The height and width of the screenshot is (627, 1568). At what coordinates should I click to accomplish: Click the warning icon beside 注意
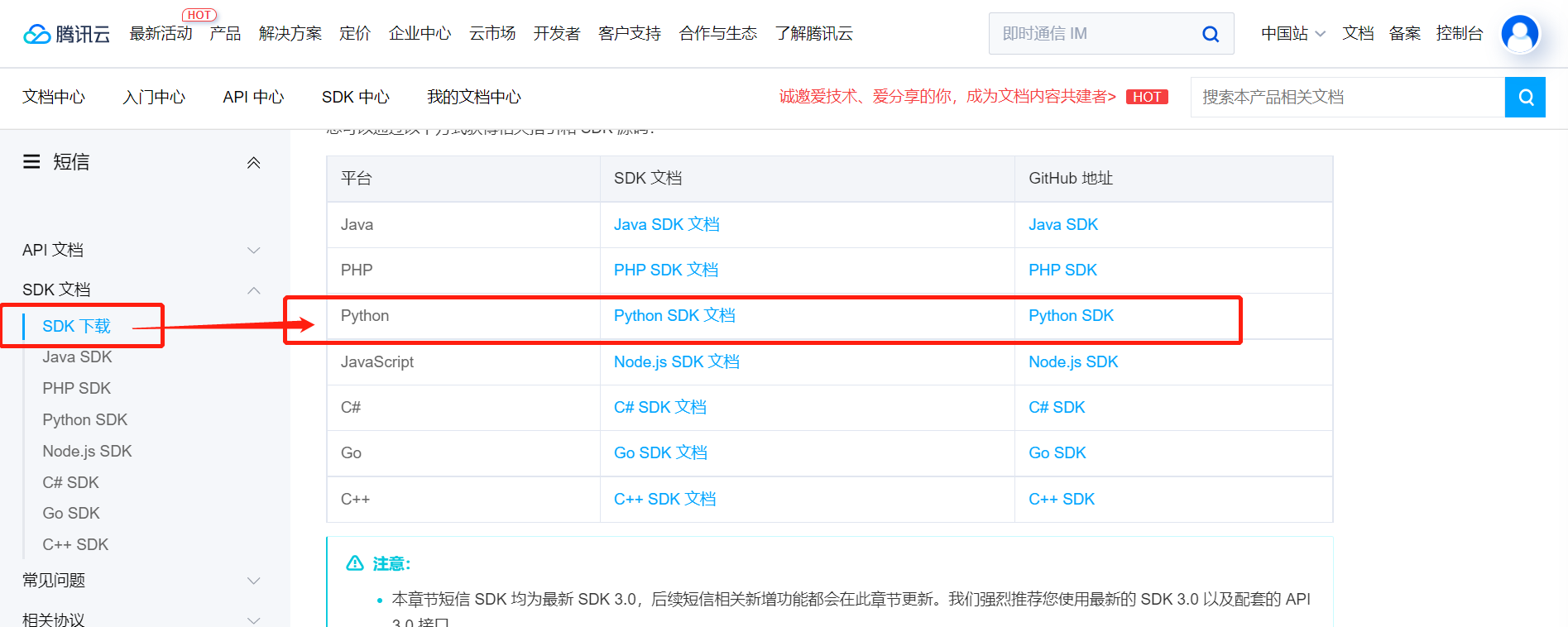[x=355, y=563]
